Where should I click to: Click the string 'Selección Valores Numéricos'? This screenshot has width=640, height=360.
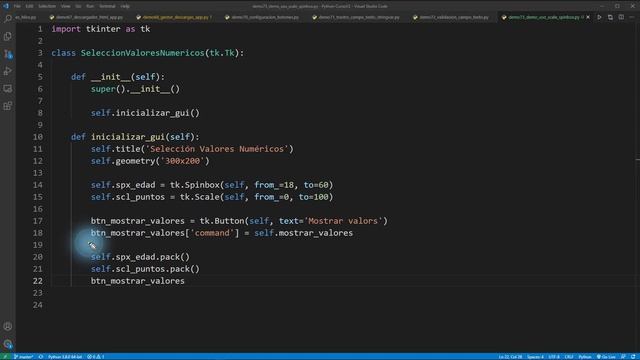[x=217, y=149]
